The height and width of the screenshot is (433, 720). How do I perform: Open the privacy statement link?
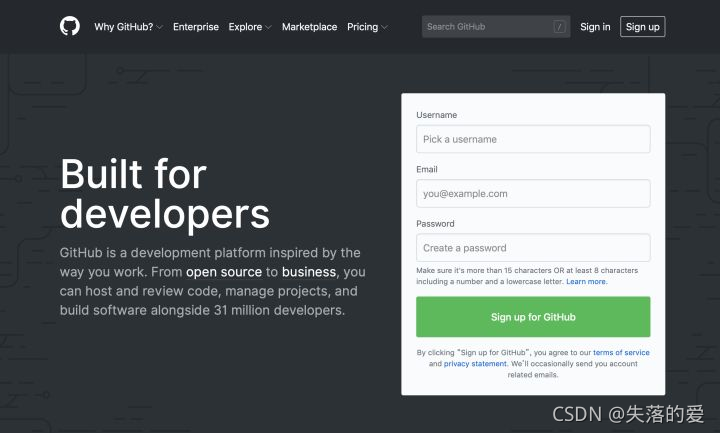(475, 364)
